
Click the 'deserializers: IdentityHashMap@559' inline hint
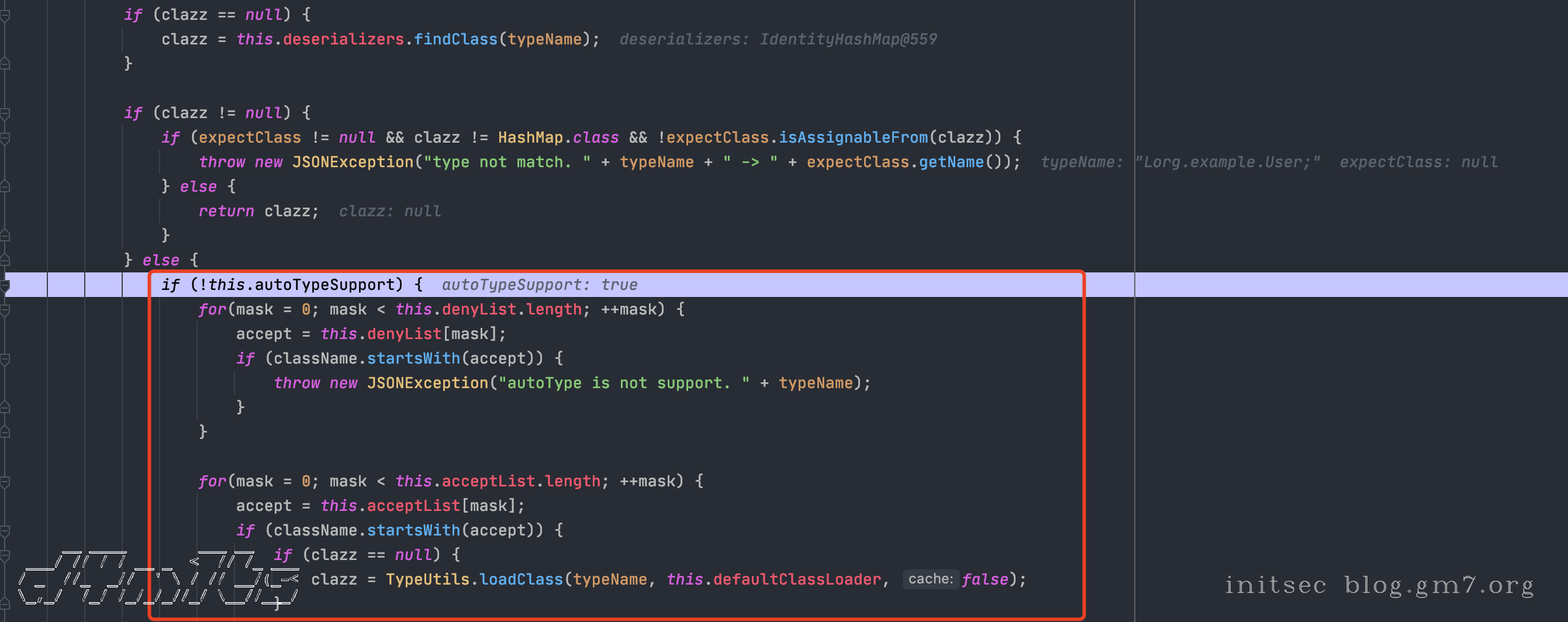click(778, 40)
